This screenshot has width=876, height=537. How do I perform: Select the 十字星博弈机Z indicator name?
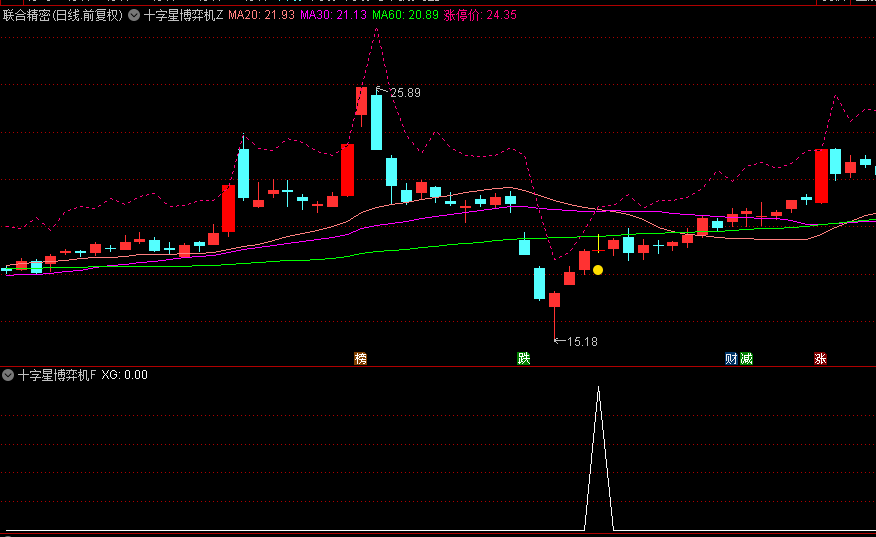(183, 16)
